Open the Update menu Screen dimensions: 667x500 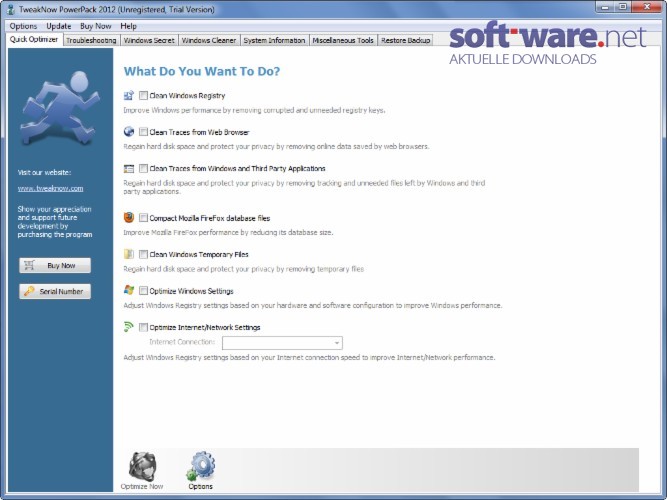59,26
